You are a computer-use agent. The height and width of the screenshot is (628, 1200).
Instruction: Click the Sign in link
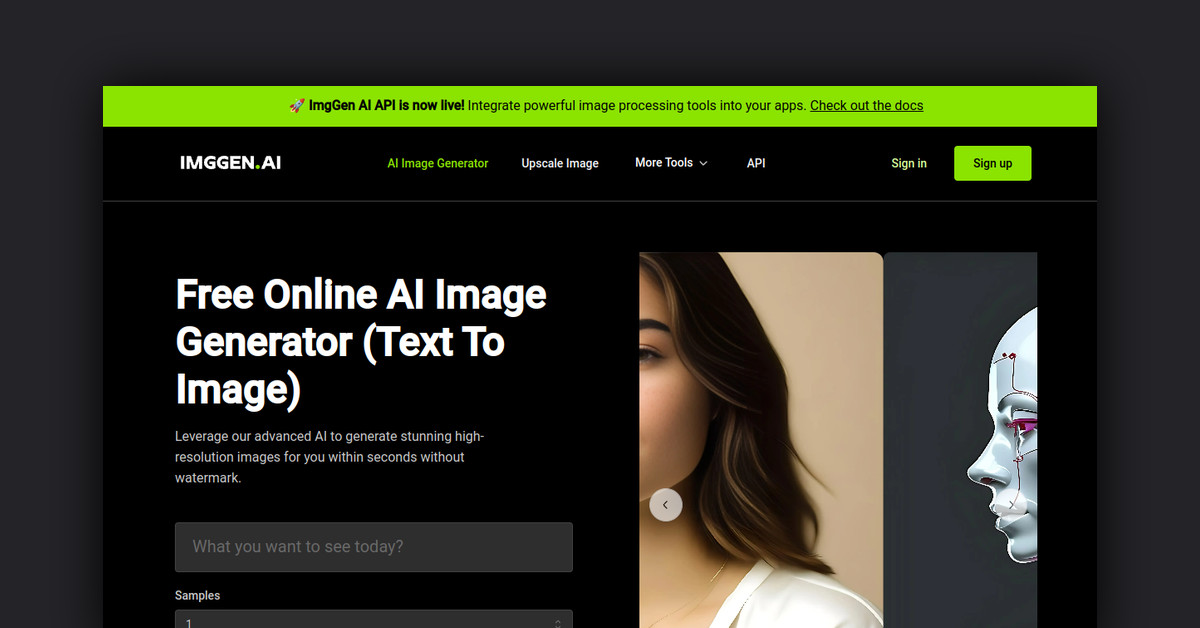click(x=909, y=163)
